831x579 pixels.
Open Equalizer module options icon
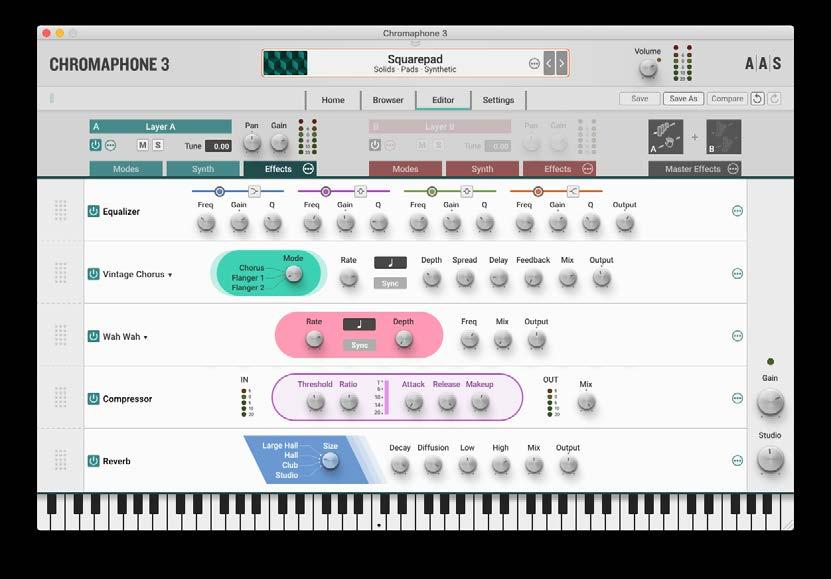[737, 211]
